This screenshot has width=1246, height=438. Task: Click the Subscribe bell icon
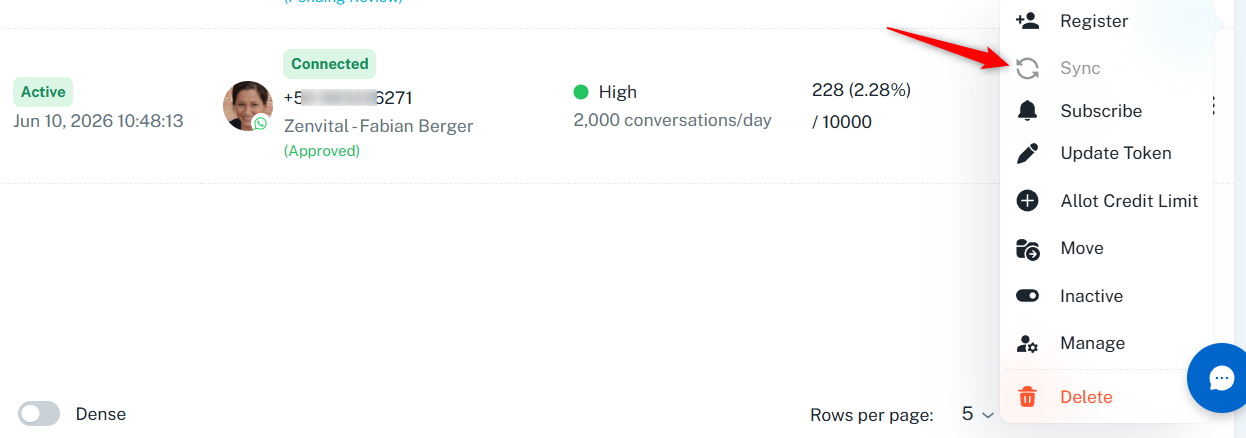[x=1027, y=110]
